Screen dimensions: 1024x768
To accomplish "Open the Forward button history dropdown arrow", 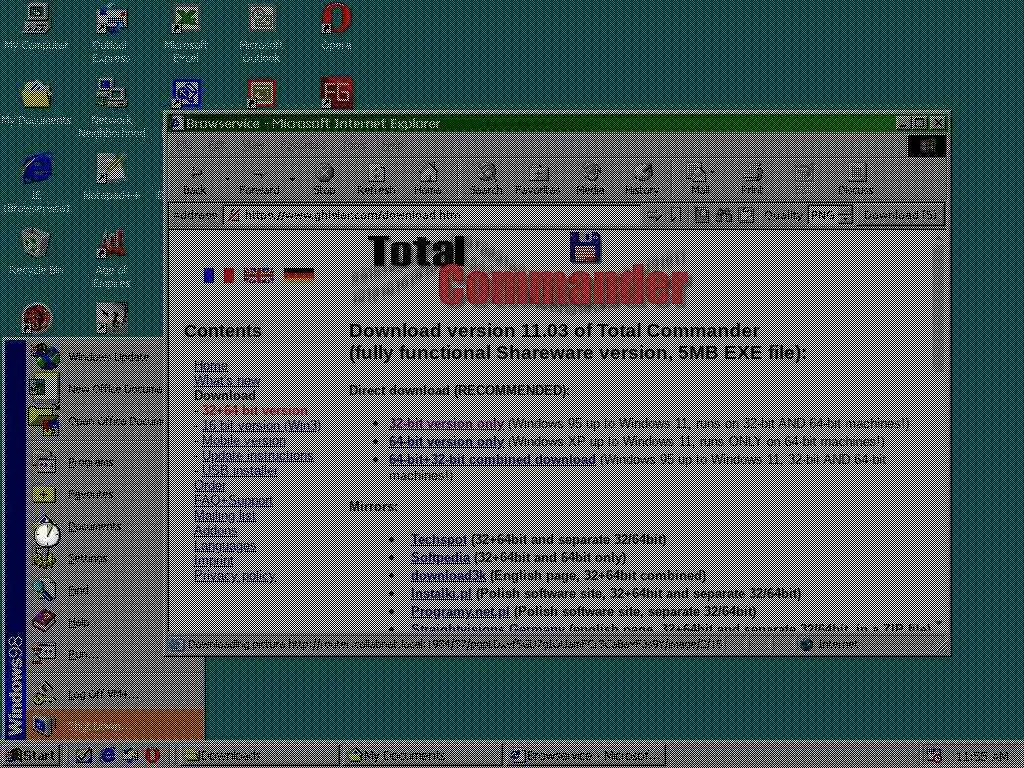I will point(293,179).
